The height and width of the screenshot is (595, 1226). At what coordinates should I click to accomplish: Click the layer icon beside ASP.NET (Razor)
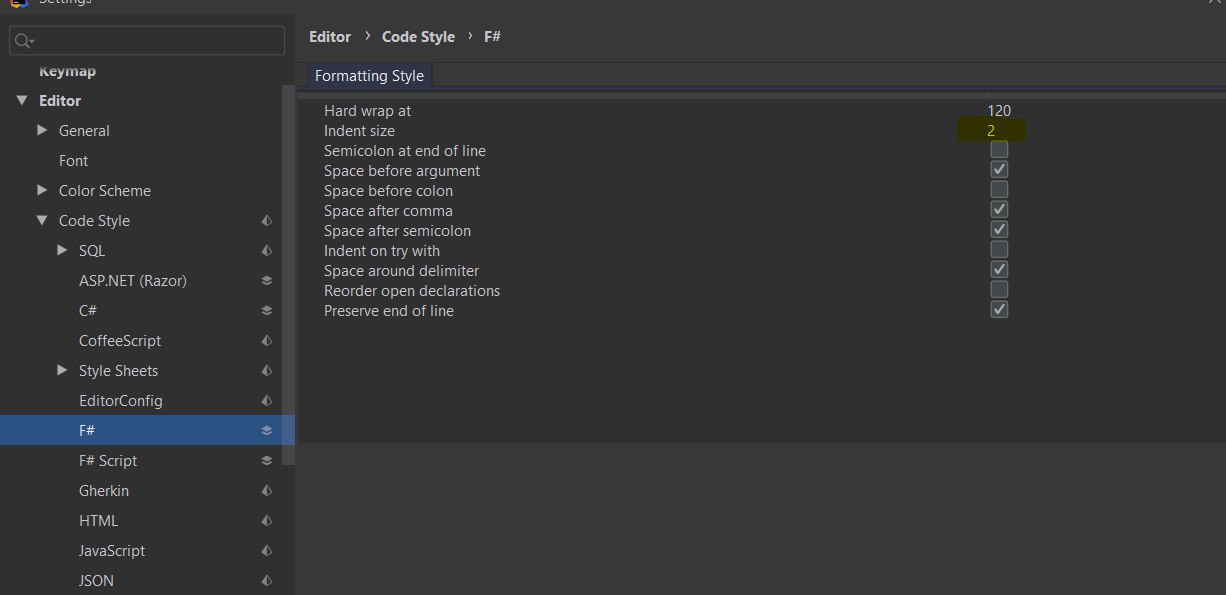click(267, 281)
